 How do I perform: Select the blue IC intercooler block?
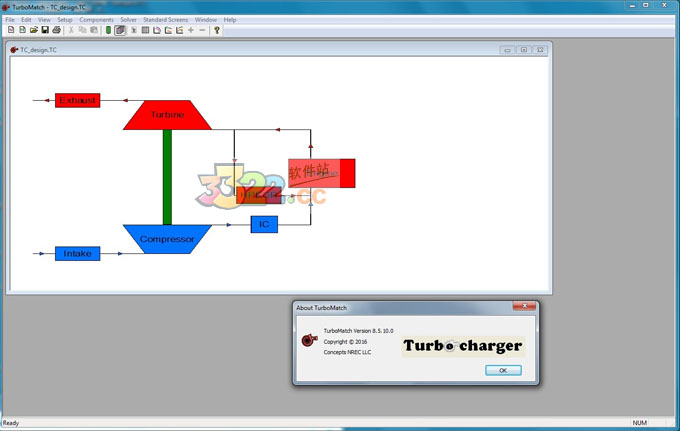pyautogui.click(x=264, y=224)
